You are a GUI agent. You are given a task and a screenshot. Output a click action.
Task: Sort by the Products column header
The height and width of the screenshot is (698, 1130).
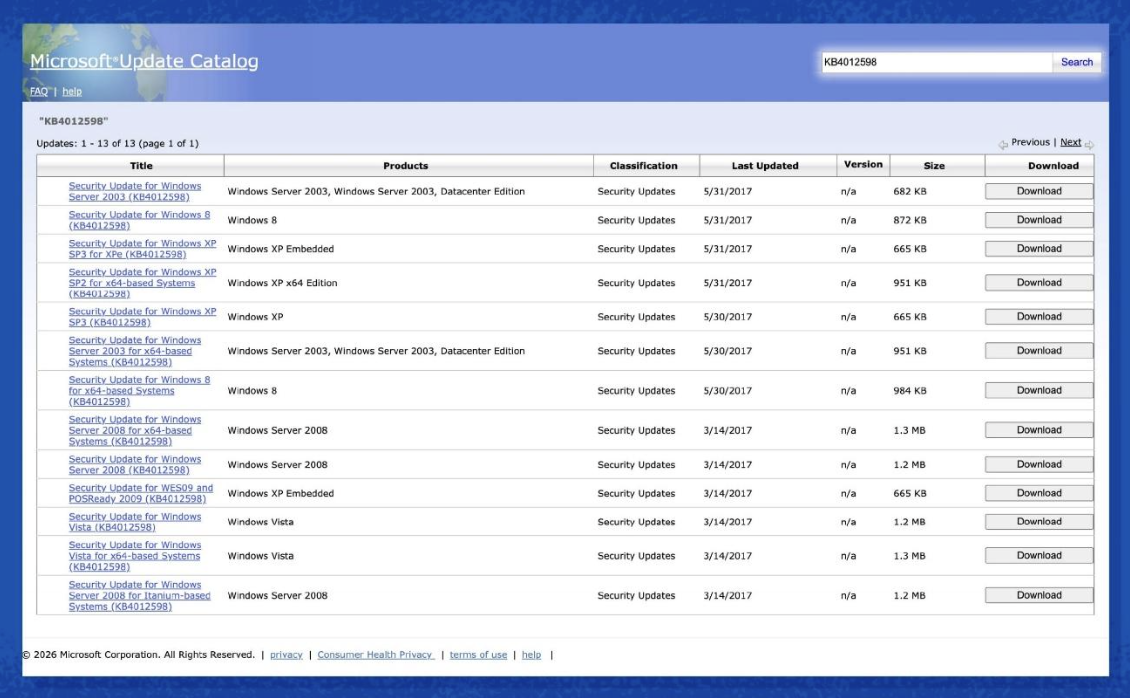pos(406,166)
